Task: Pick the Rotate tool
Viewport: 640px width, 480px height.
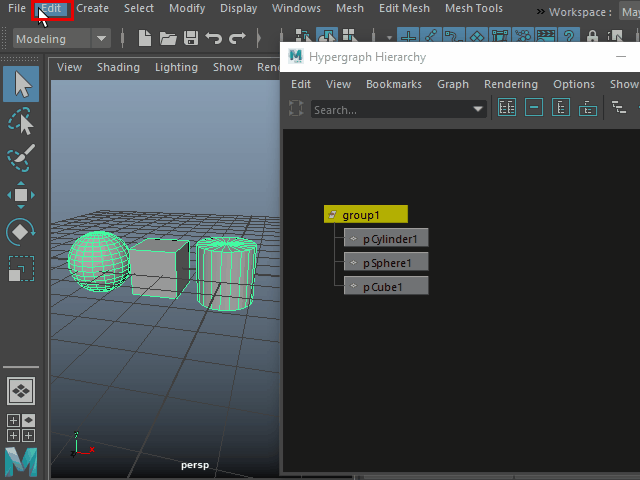Action: coord(21,232)
